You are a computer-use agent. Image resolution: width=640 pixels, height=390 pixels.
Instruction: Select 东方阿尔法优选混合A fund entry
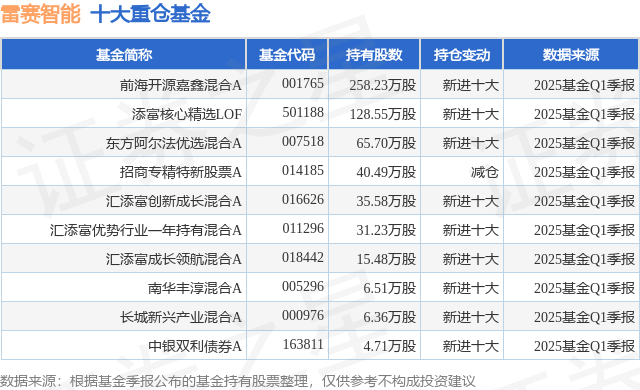[173, 143]
